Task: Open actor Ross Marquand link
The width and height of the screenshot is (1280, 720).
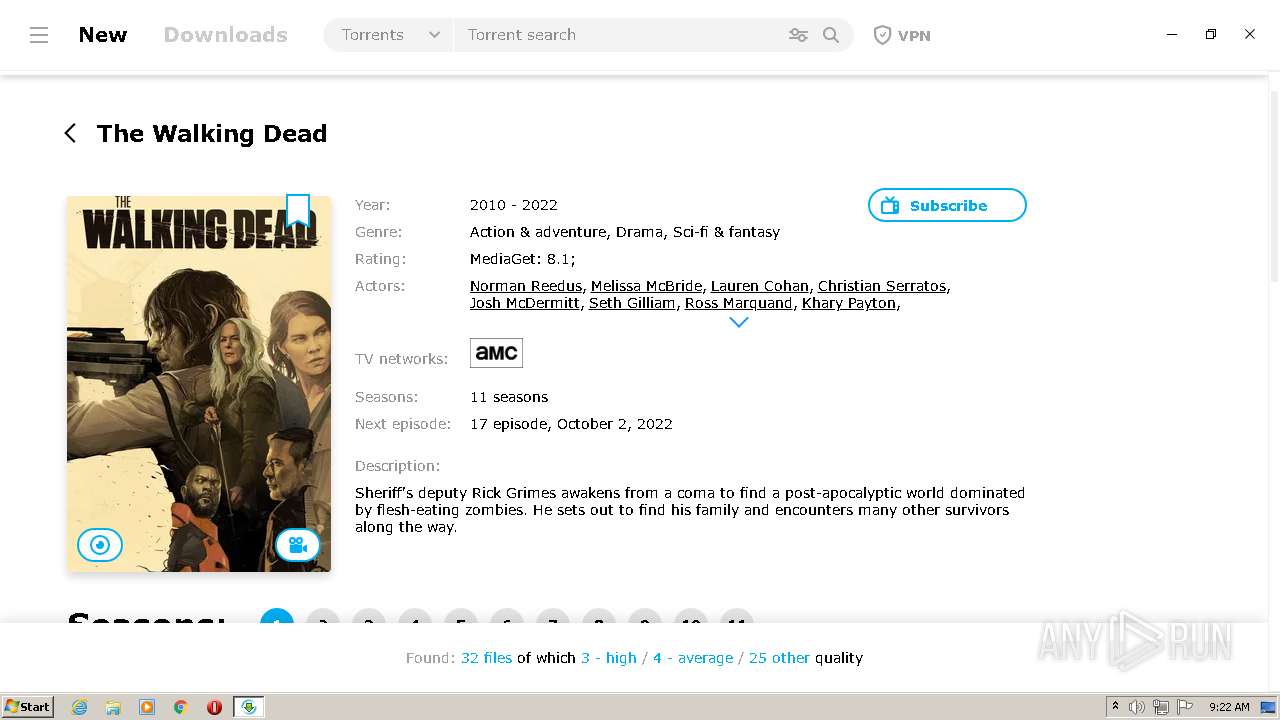Action: 739,303
